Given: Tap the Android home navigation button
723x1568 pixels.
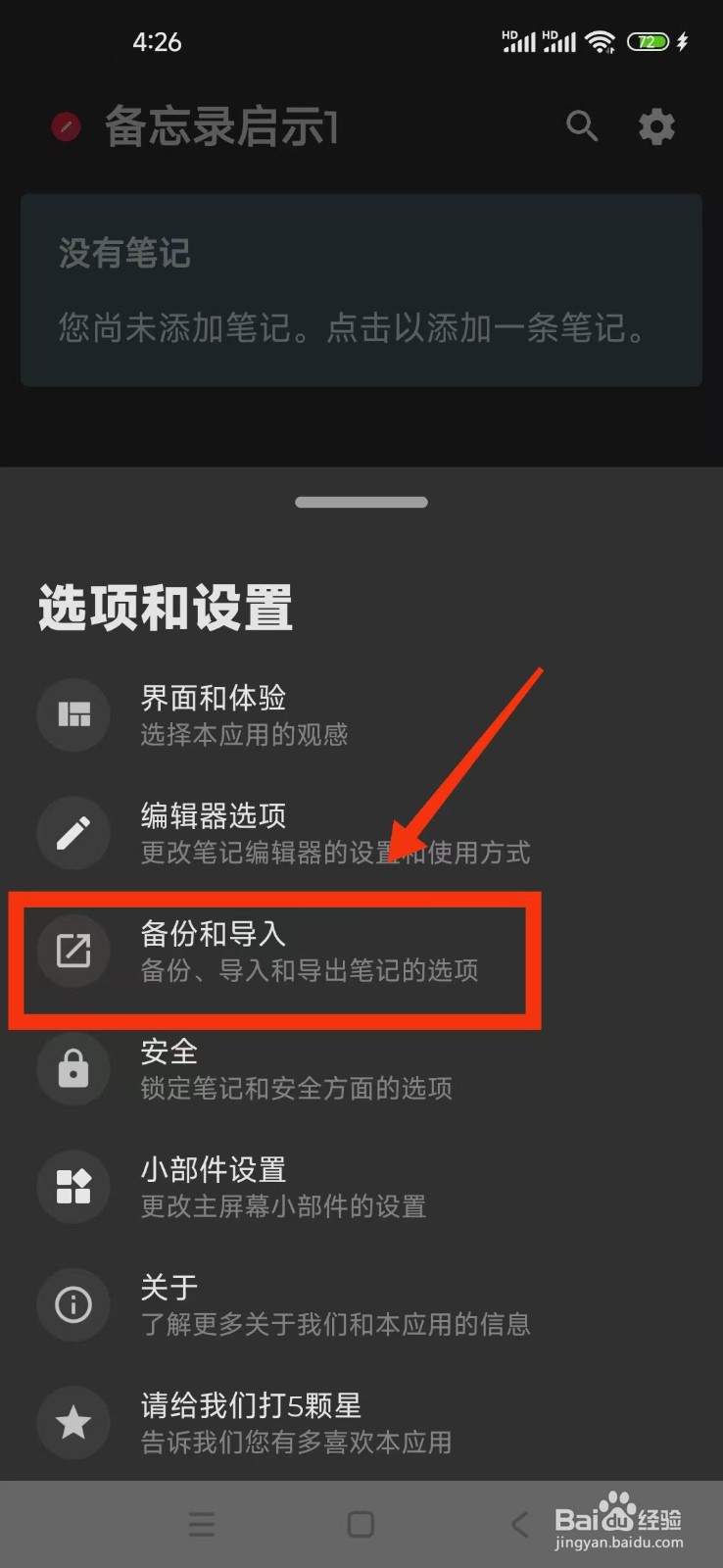Looking at the screenshot, I should [361, 1524].
